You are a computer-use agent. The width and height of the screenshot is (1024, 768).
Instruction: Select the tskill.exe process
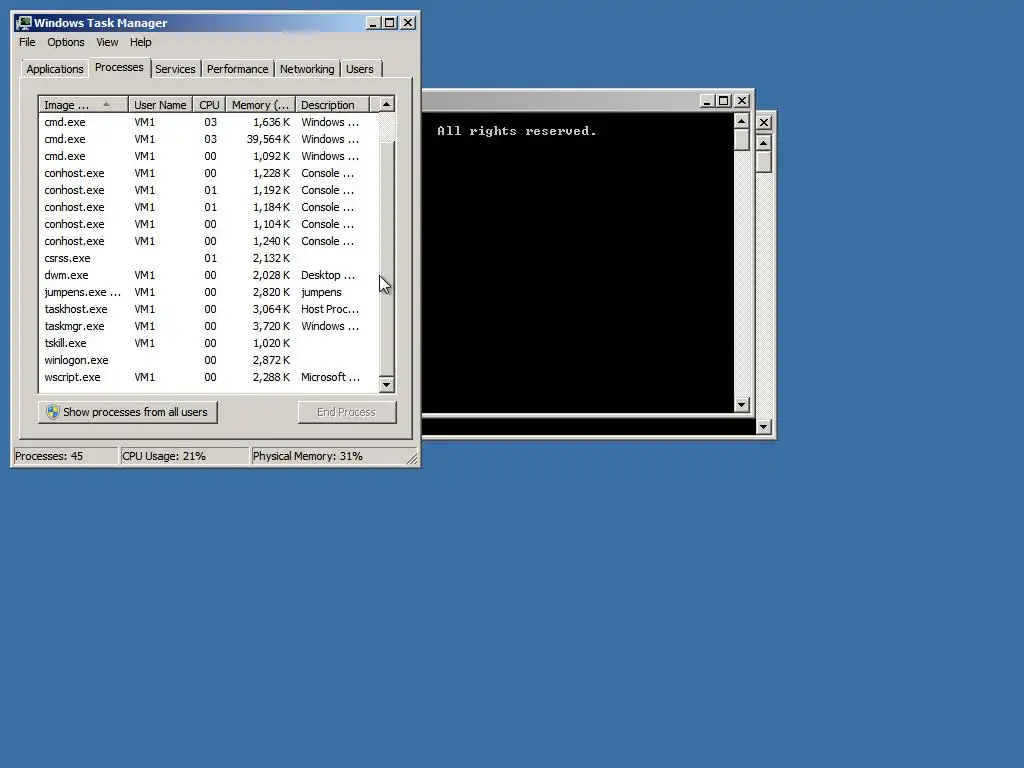(208, 343)
